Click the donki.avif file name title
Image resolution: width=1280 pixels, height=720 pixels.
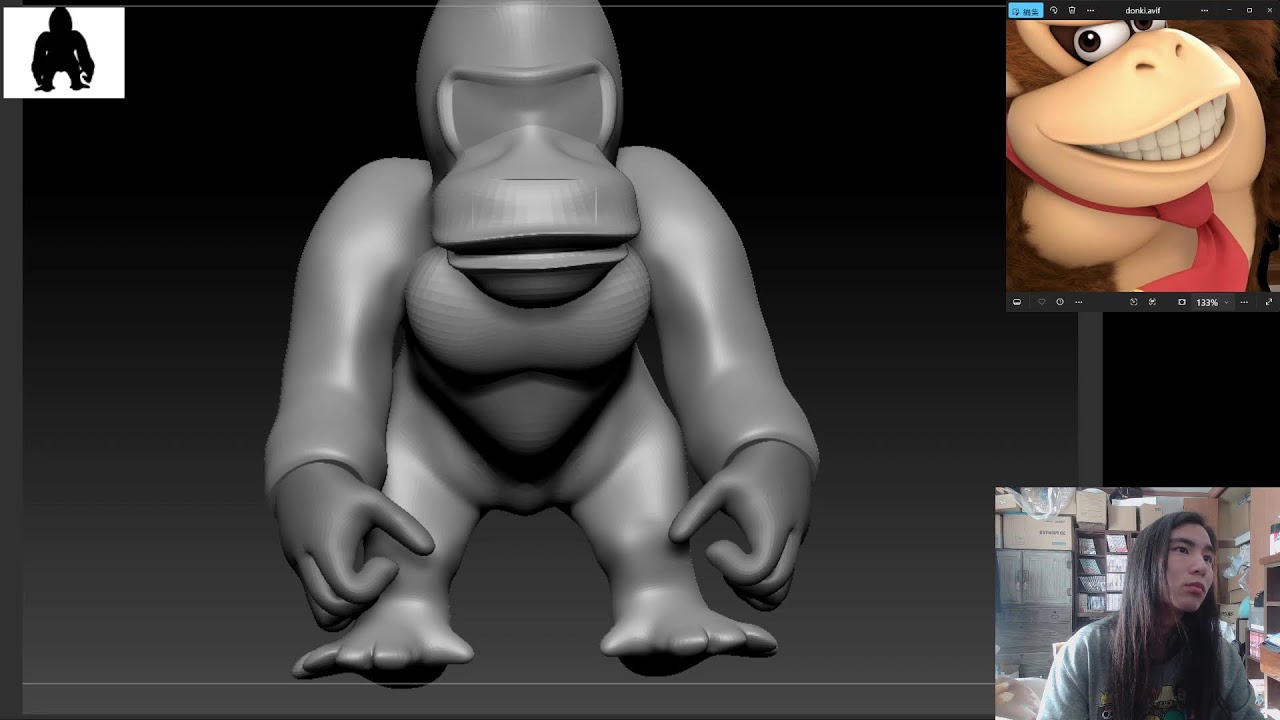[x=1143, y=10]
